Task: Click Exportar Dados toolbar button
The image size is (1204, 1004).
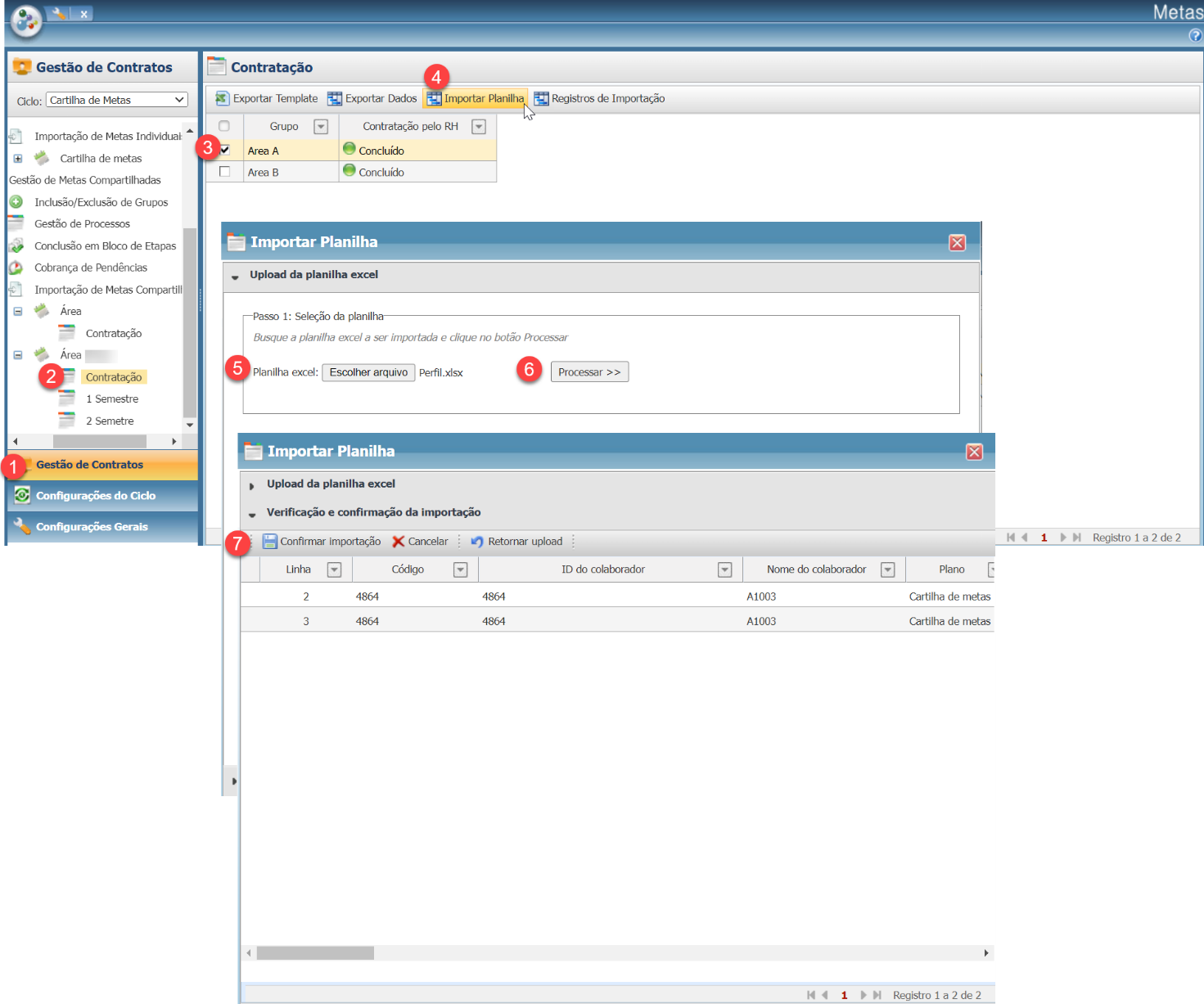Action: pyautogui.click(x=372, y=98)
